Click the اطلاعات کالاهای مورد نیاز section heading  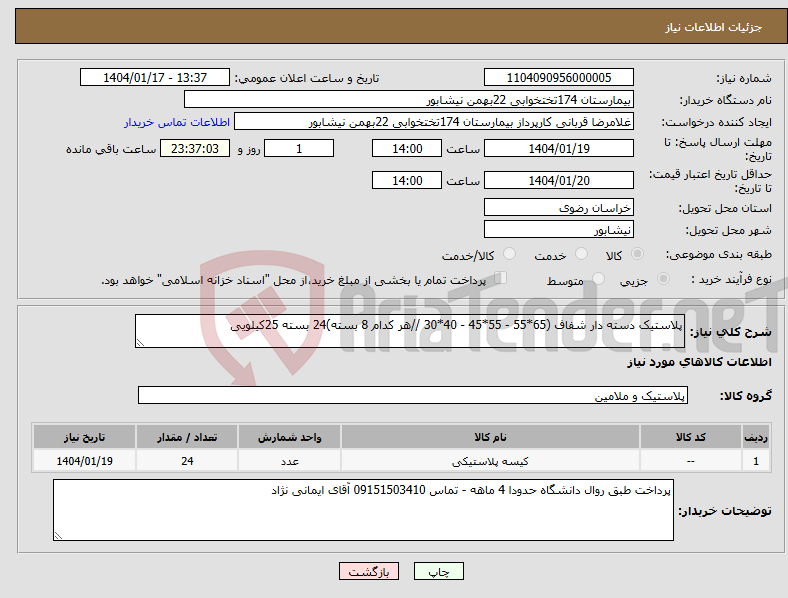click(699, 362)
